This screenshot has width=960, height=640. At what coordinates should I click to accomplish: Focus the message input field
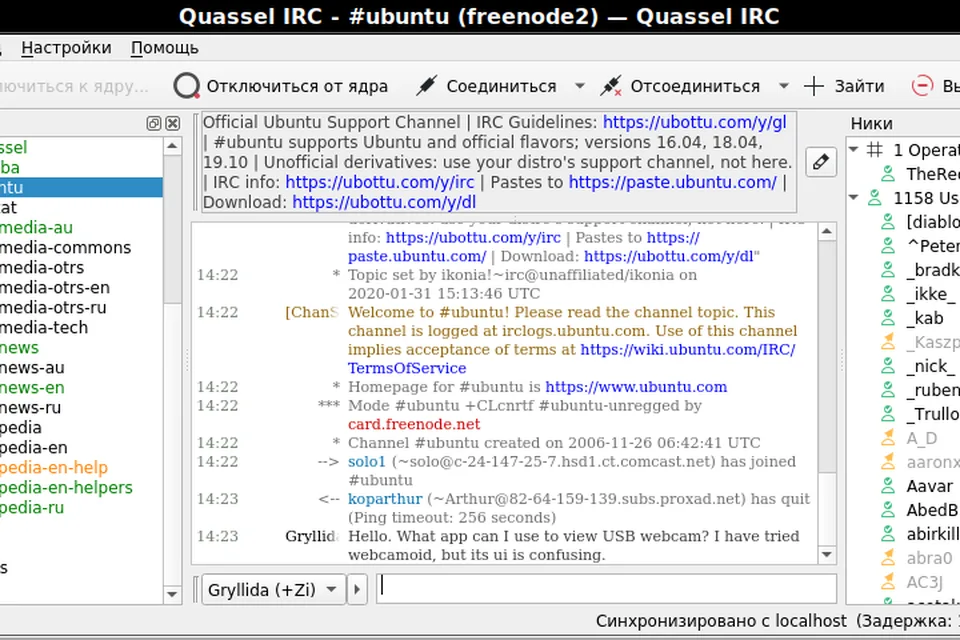pos(606,589)
